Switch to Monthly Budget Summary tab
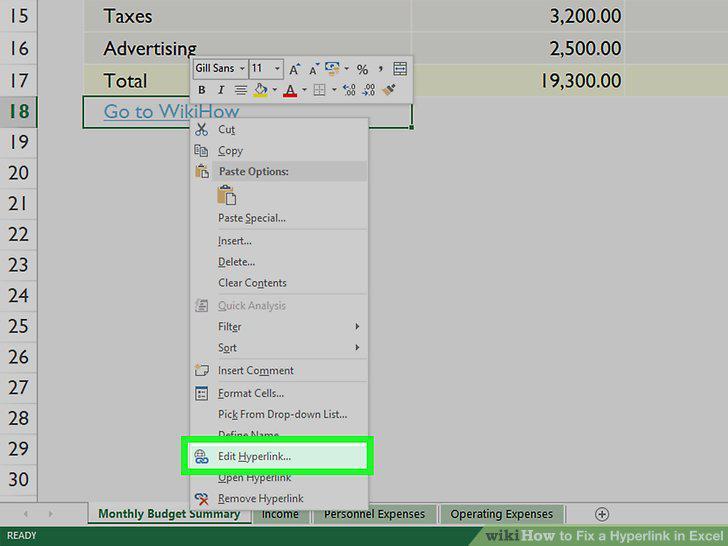728x546 pixels. (x=169, y=514)
